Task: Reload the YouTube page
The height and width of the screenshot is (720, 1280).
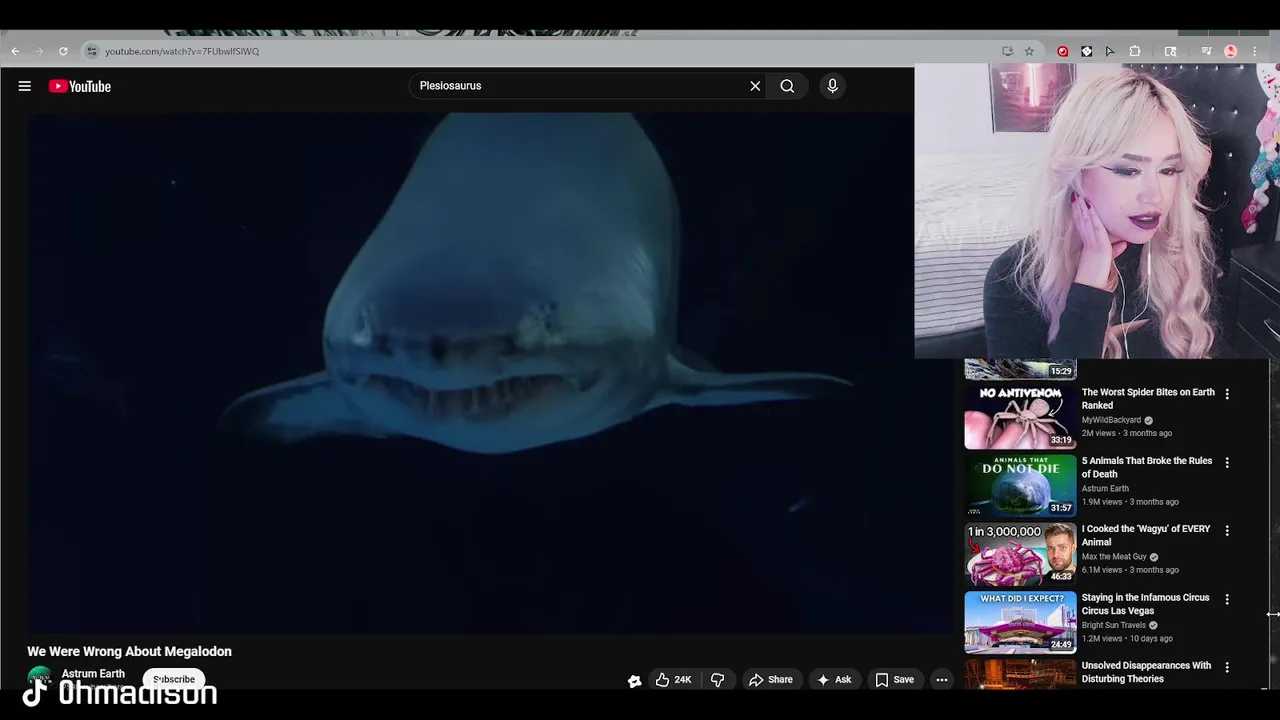Action: coord(63,51)
